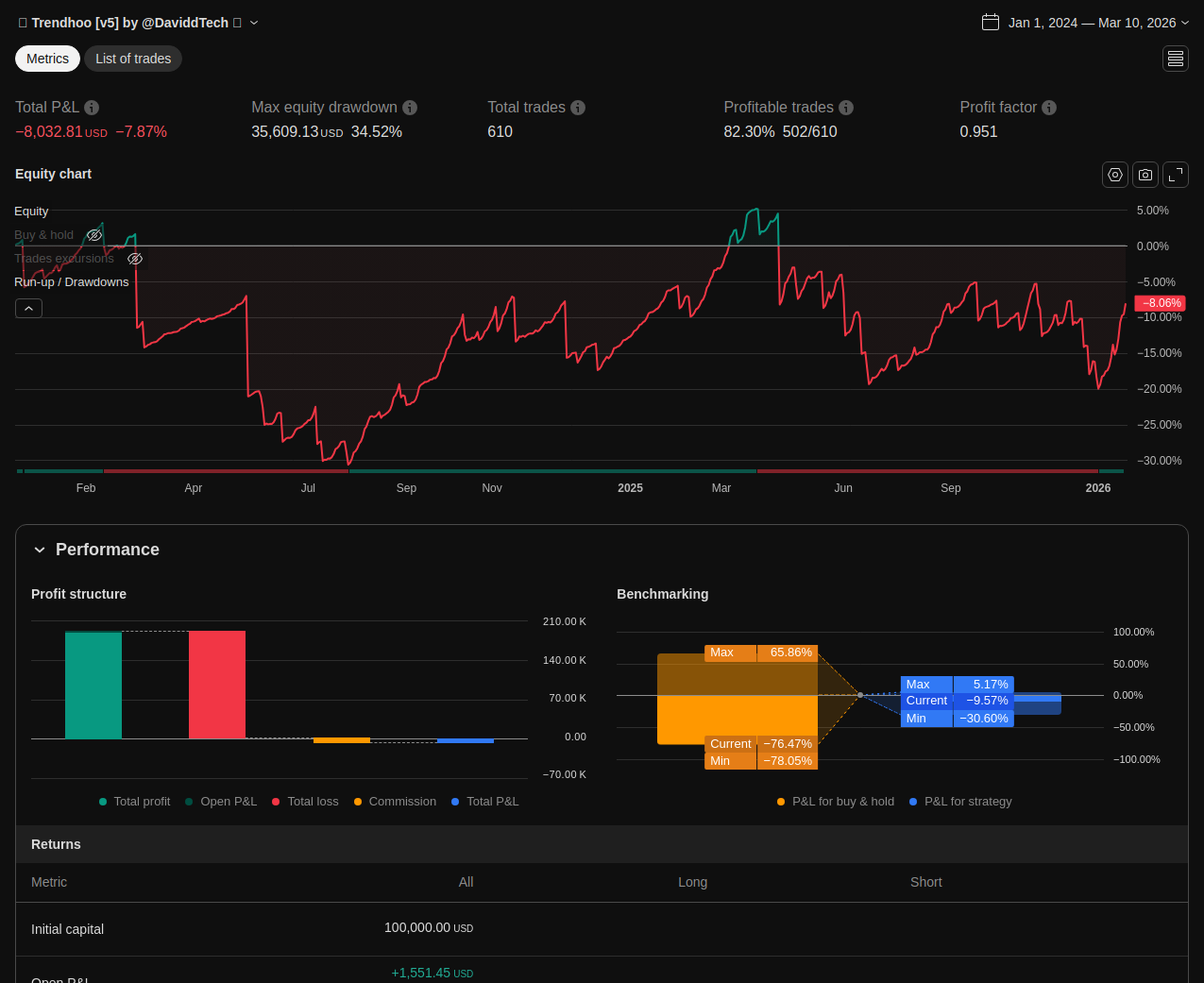Click the info icon beside Profitable trades

tap(846, 108)
